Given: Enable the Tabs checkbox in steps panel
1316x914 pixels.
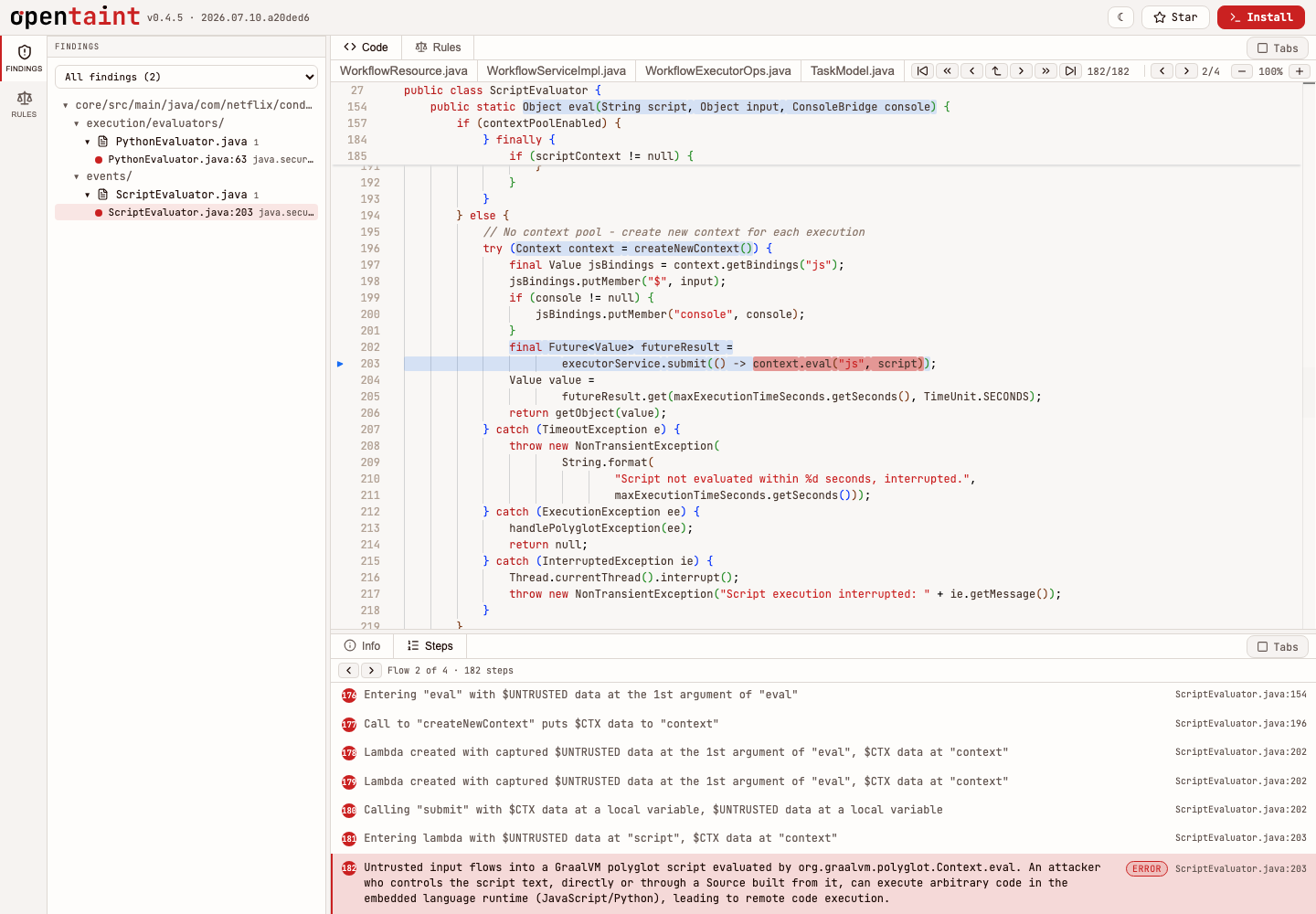Looking at the screenshot, I should 1278,647.
